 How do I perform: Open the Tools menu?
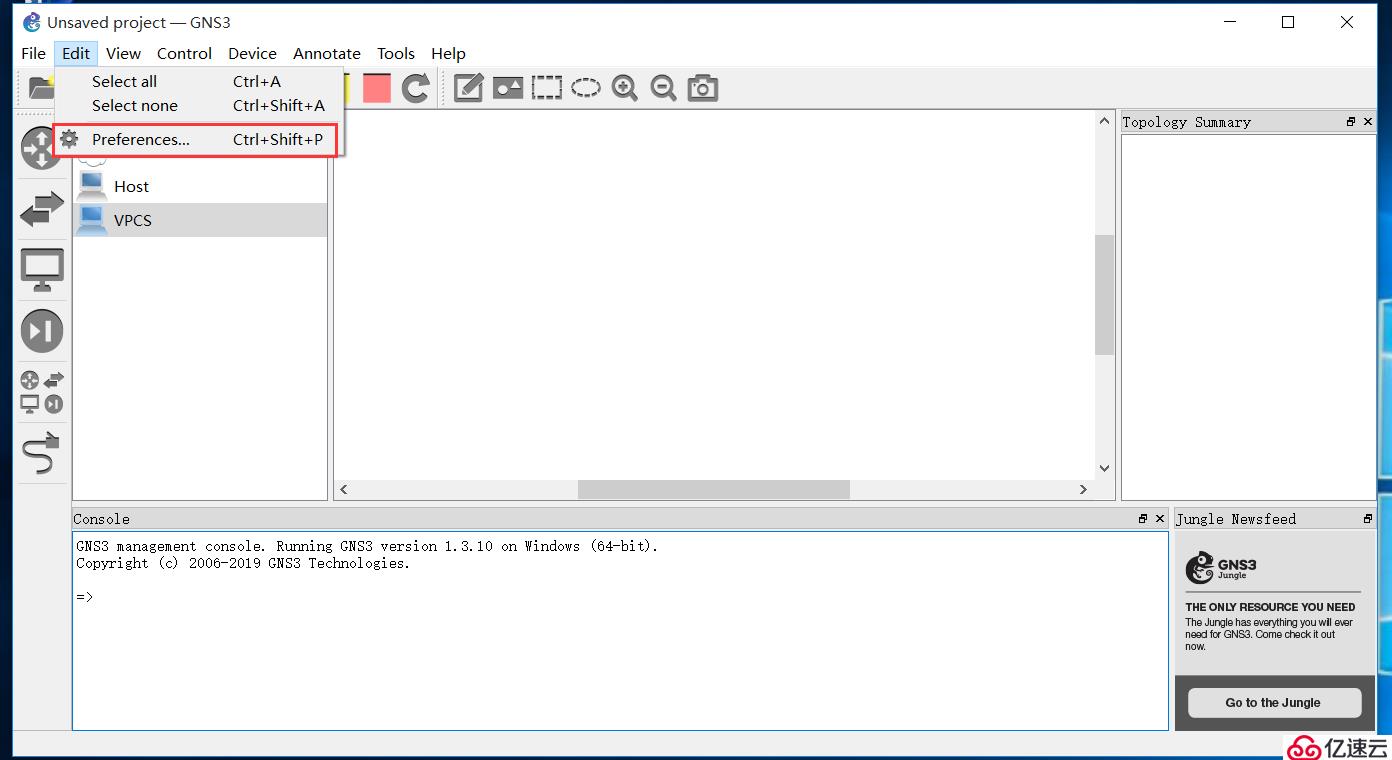tap(396, 53)
